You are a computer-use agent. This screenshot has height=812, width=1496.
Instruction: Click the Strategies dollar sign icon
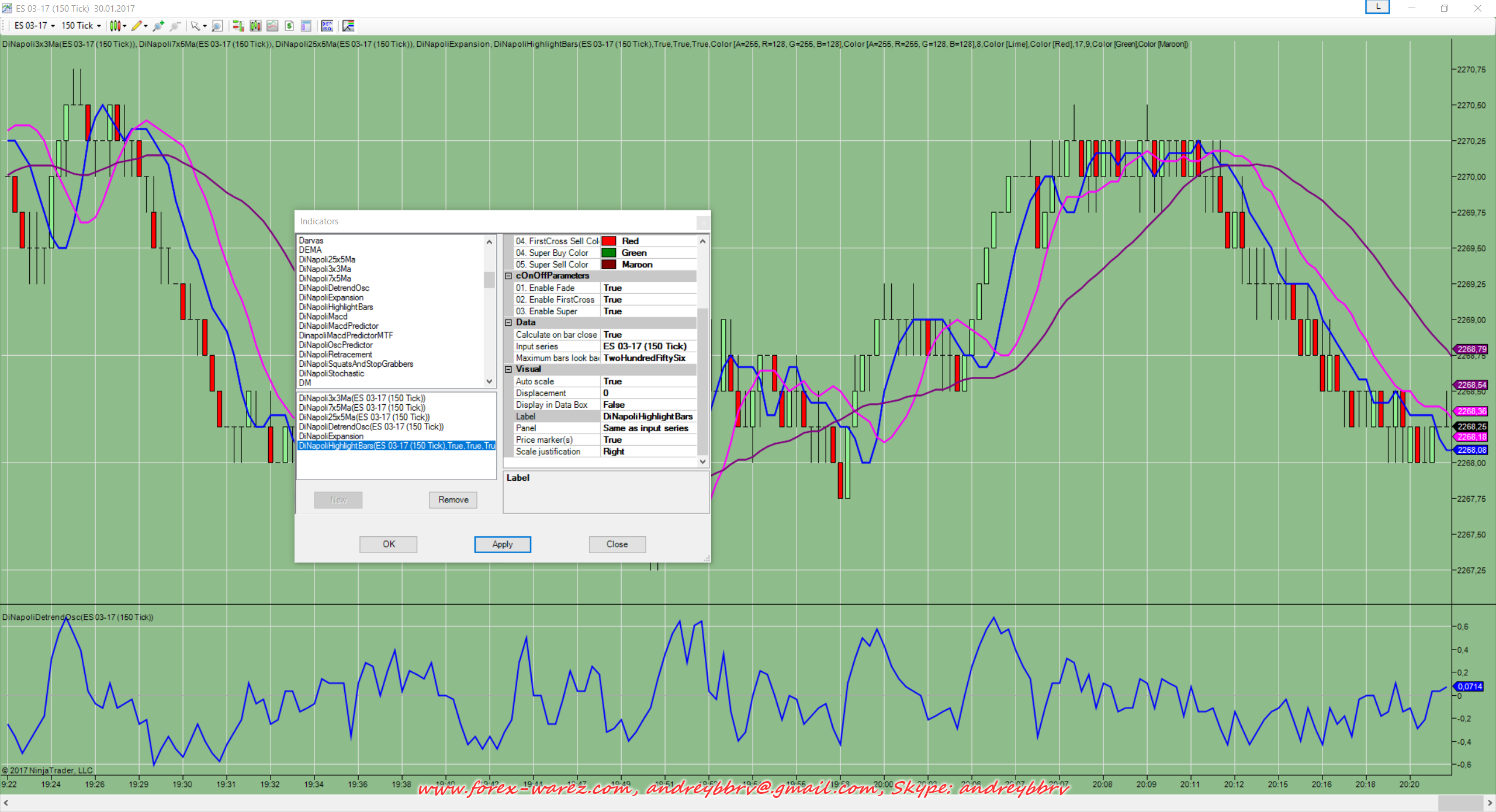tap(289, 26)
